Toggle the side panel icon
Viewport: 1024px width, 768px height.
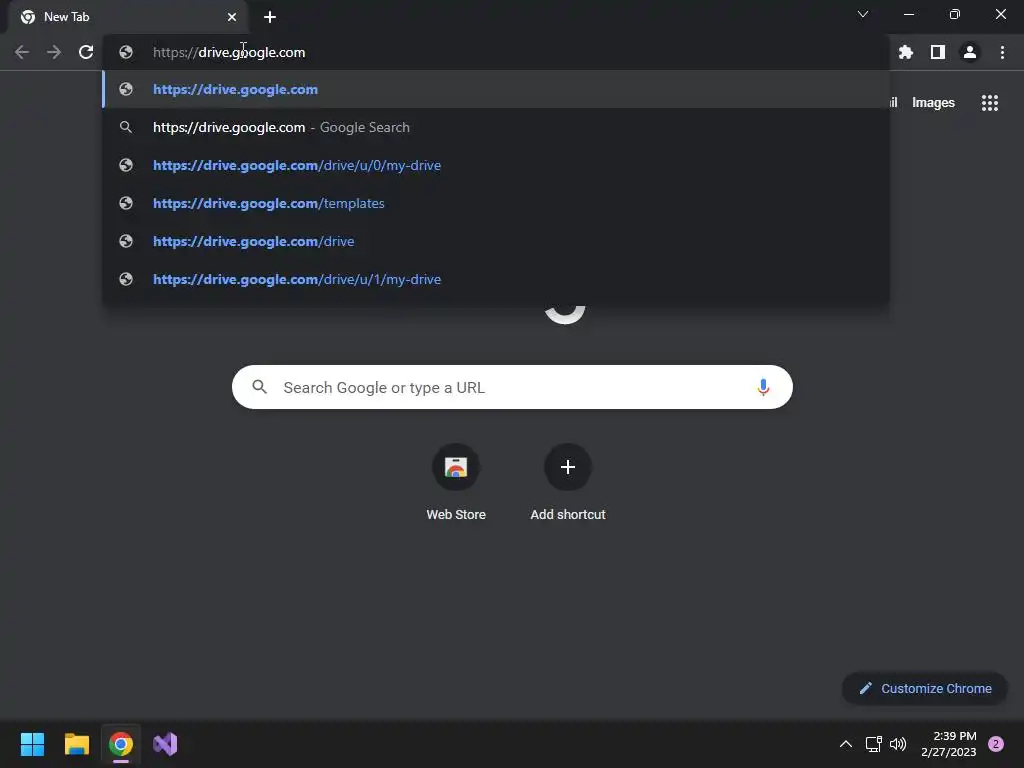pyautogui.click(x=937, y=52)
